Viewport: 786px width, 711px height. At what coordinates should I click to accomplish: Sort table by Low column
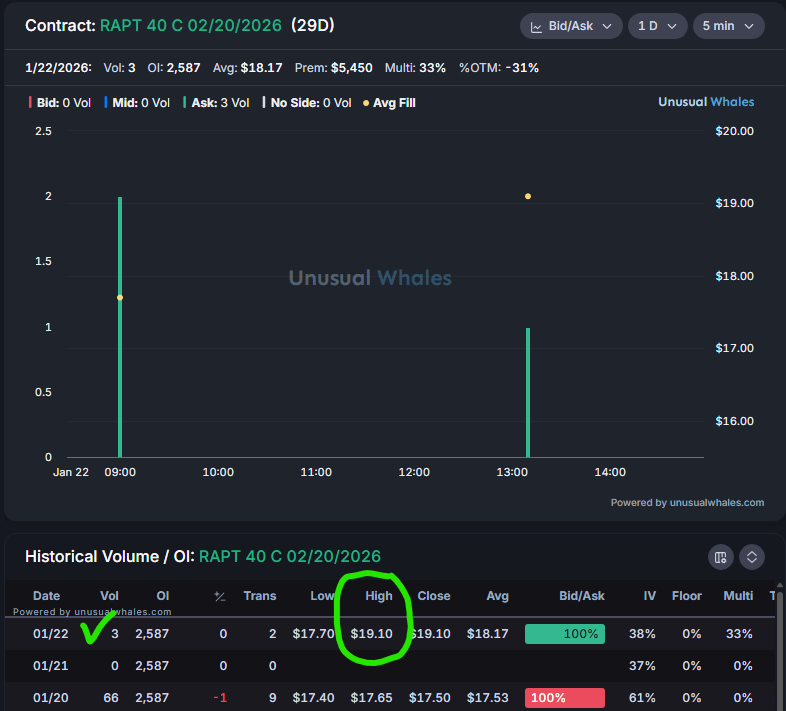[322, 596]
